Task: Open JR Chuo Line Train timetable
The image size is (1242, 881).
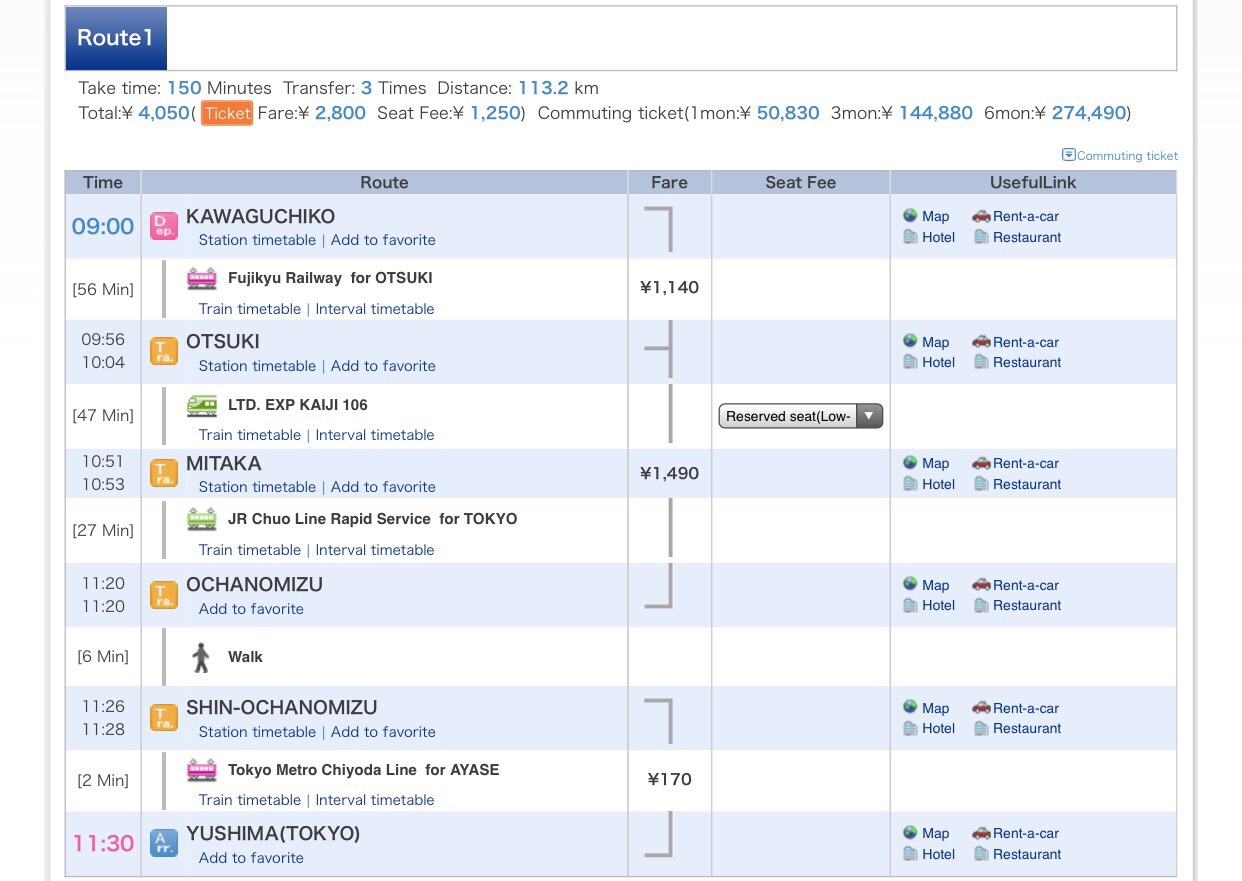Action: (x=250, y=550)
